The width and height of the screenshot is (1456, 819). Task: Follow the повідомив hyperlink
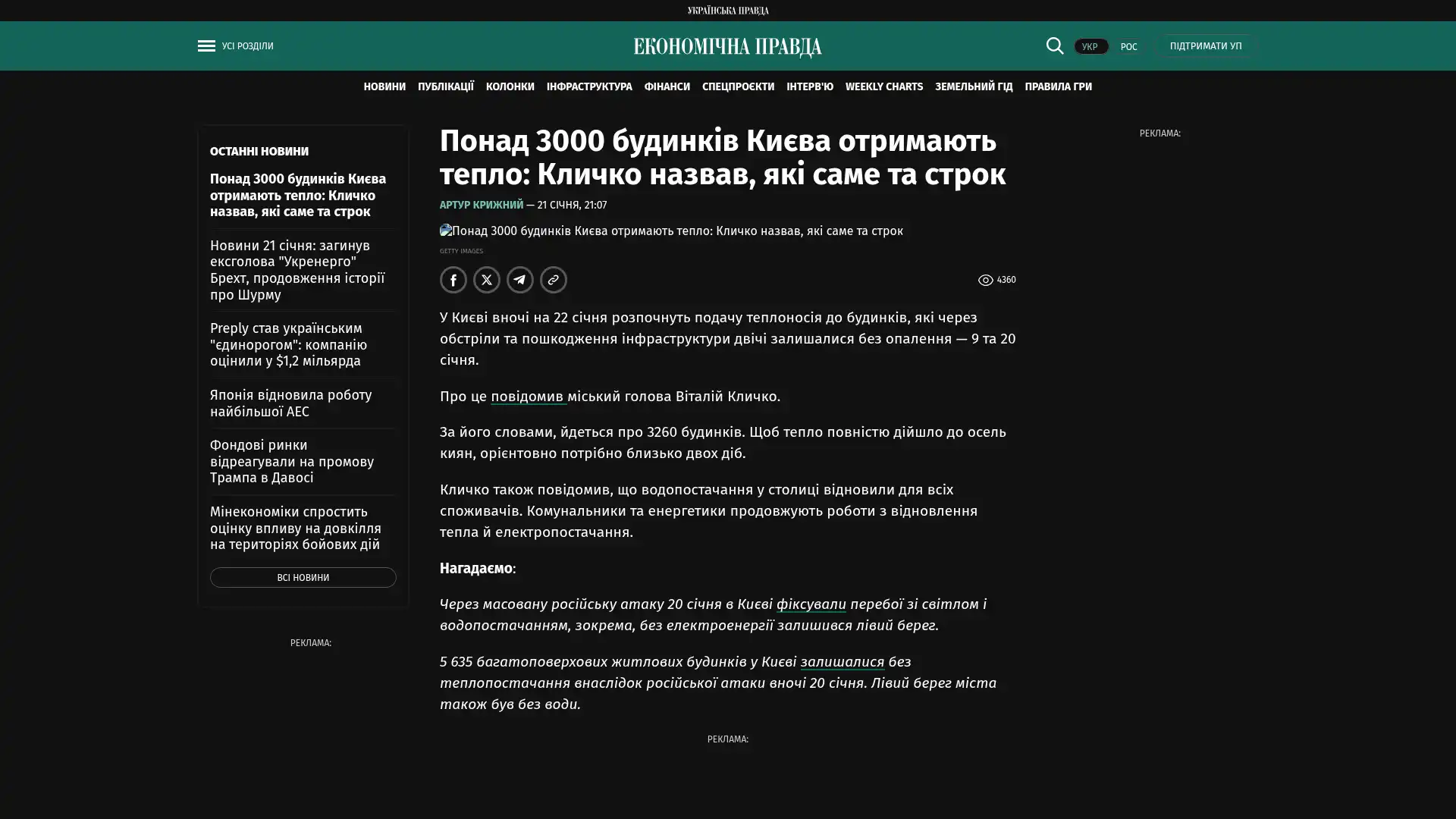tap(527, 397)
